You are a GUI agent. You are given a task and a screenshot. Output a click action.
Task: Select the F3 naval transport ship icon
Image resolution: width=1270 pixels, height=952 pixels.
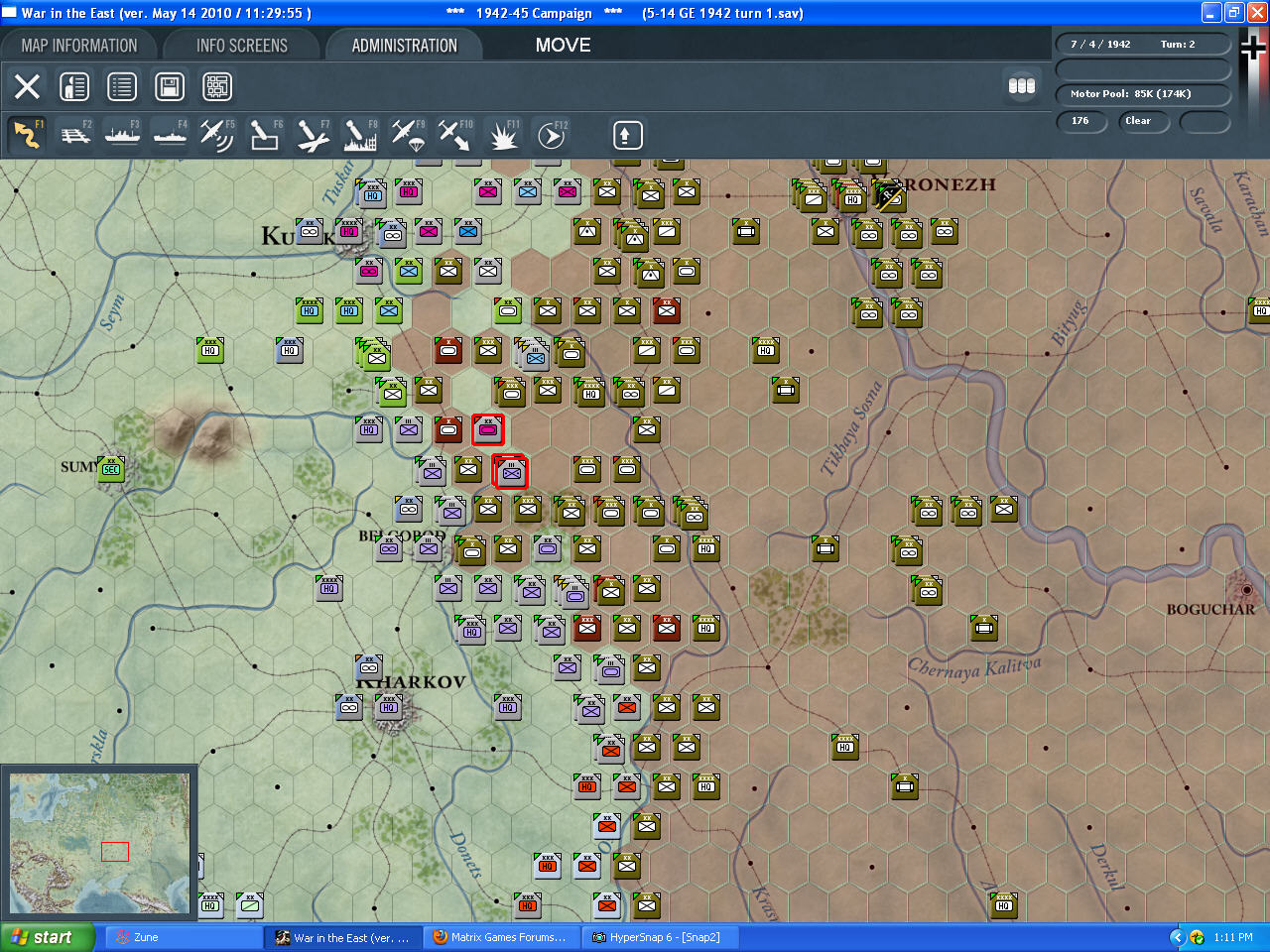pos(123,135)
